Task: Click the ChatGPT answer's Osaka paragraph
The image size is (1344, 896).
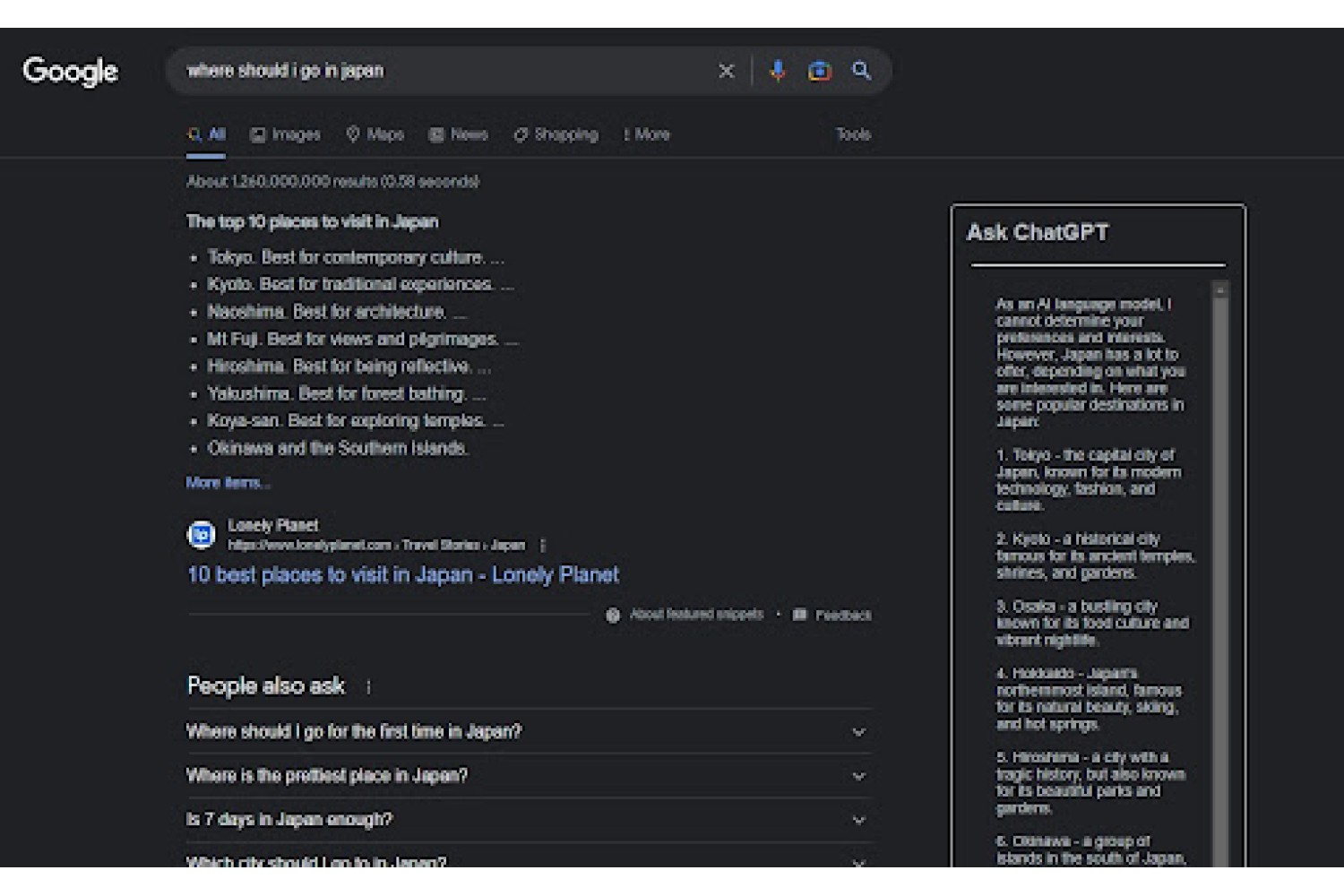Action: point(1093,624)
